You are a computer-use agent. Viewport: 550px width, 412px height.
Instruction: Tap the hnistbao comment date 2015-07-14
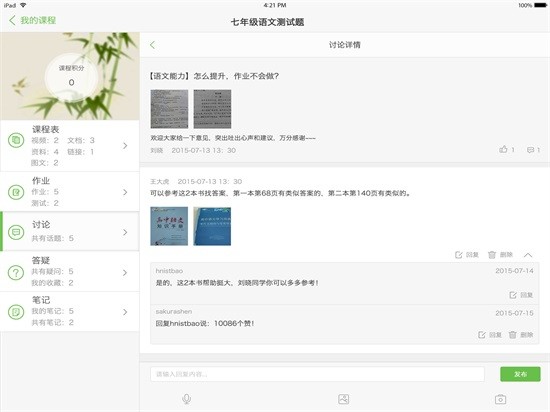click(x=514, y=271)
